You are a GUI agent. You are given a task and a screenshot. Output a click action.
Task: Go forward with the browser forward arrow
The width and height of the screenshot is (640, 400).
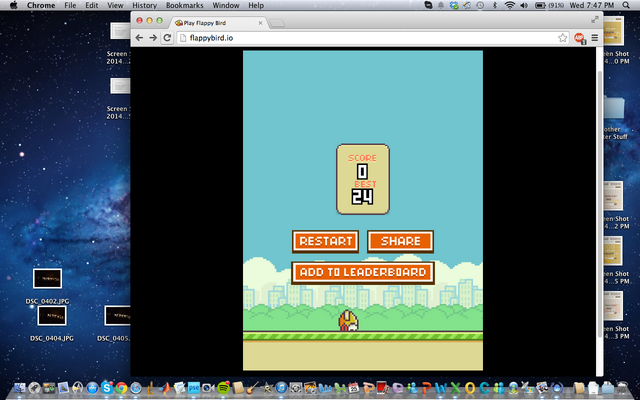153,38
